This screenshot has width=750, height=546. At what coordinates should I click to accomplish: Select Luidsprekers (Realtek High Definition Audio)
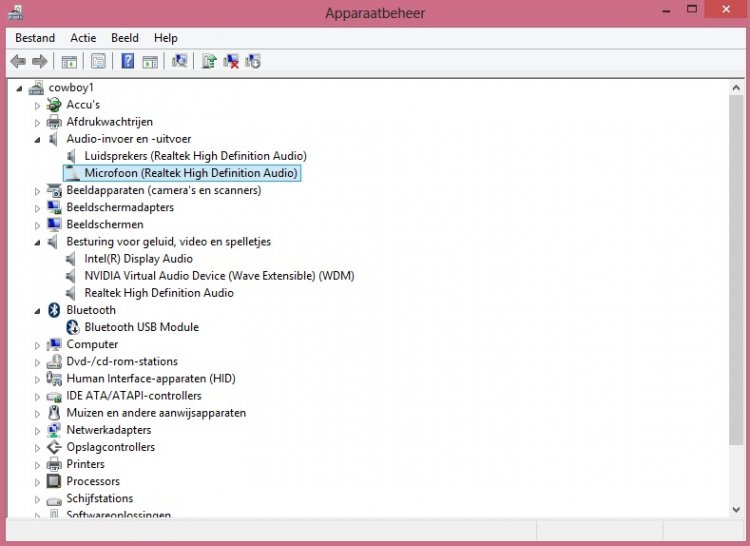point(195,156)
